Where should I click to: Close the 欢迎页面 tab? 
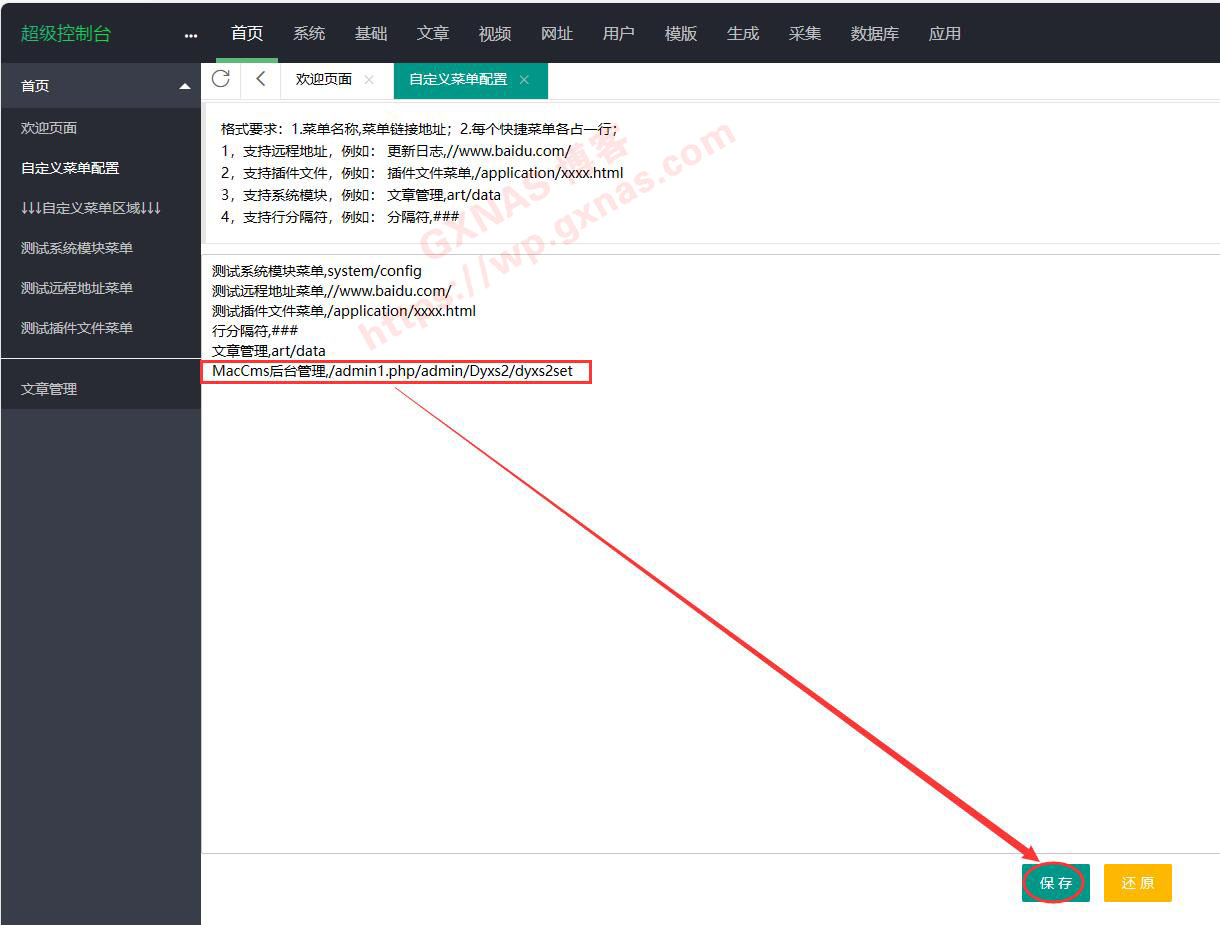click(x=369, y=80)
